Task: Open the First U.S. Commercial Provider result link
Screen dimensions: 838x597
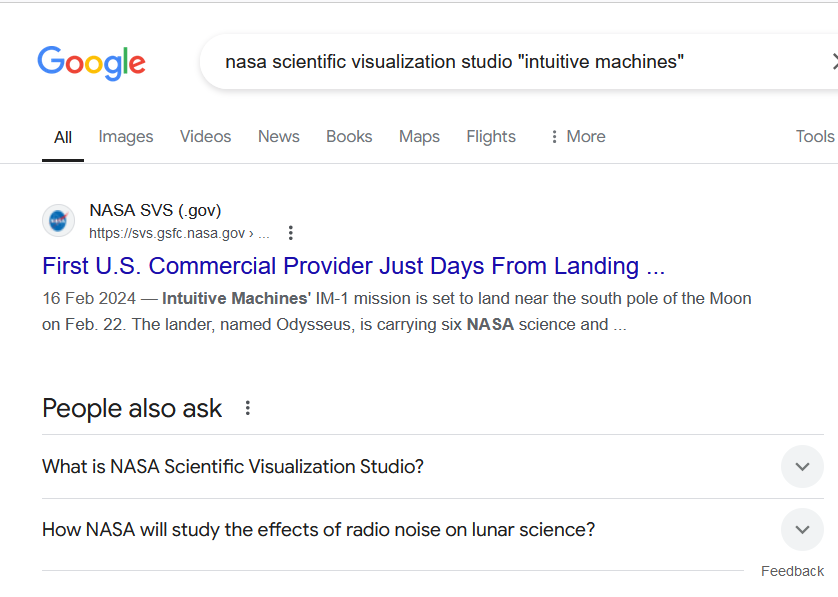Action: click(x=353, y=266)
